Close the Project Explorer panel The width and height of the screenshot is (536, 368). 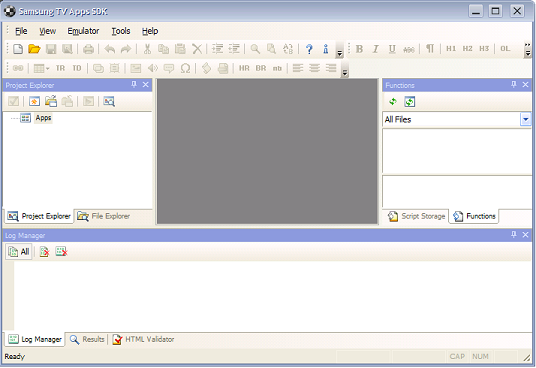pyautogui.click(x=146, y=84)
